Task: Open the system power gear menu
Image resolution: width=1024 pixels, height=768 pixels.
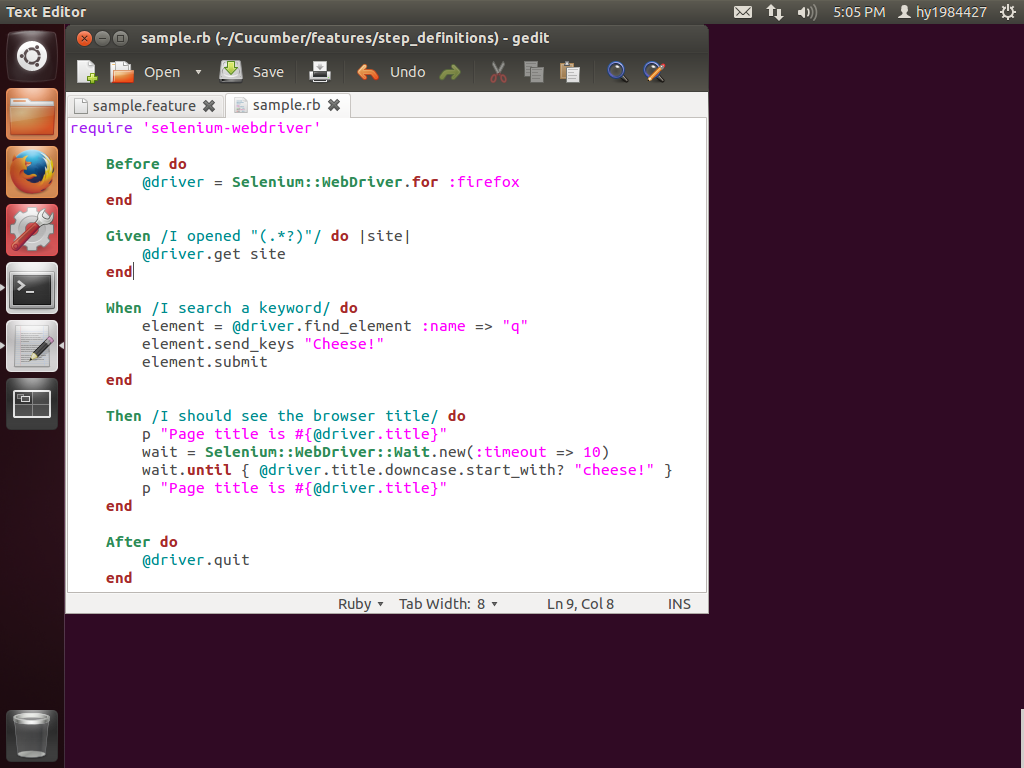Action: [1008, 12]
